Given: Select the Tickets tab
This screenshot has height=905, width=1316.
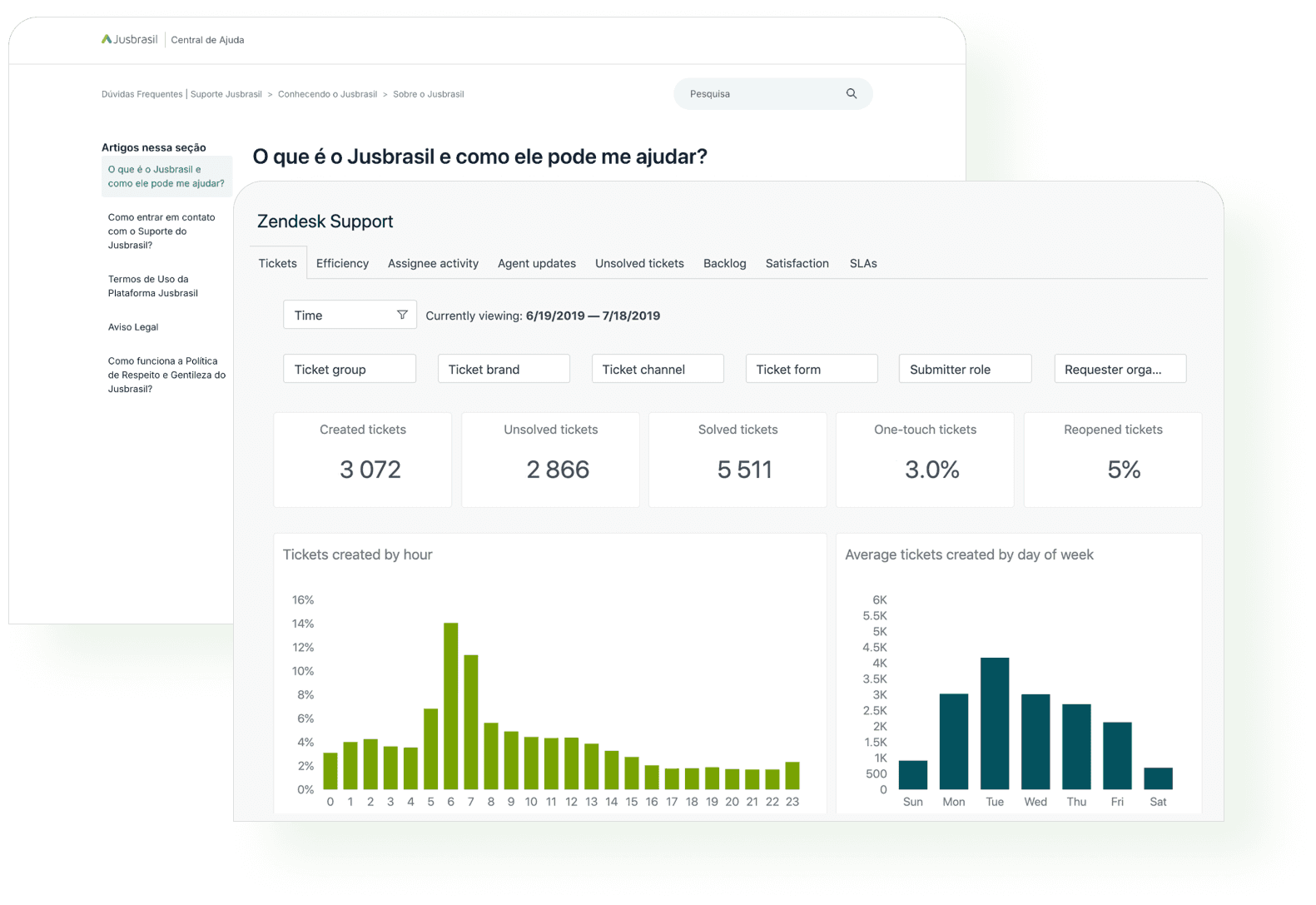Looking at the screenshot, I should (x=278, y=263).
